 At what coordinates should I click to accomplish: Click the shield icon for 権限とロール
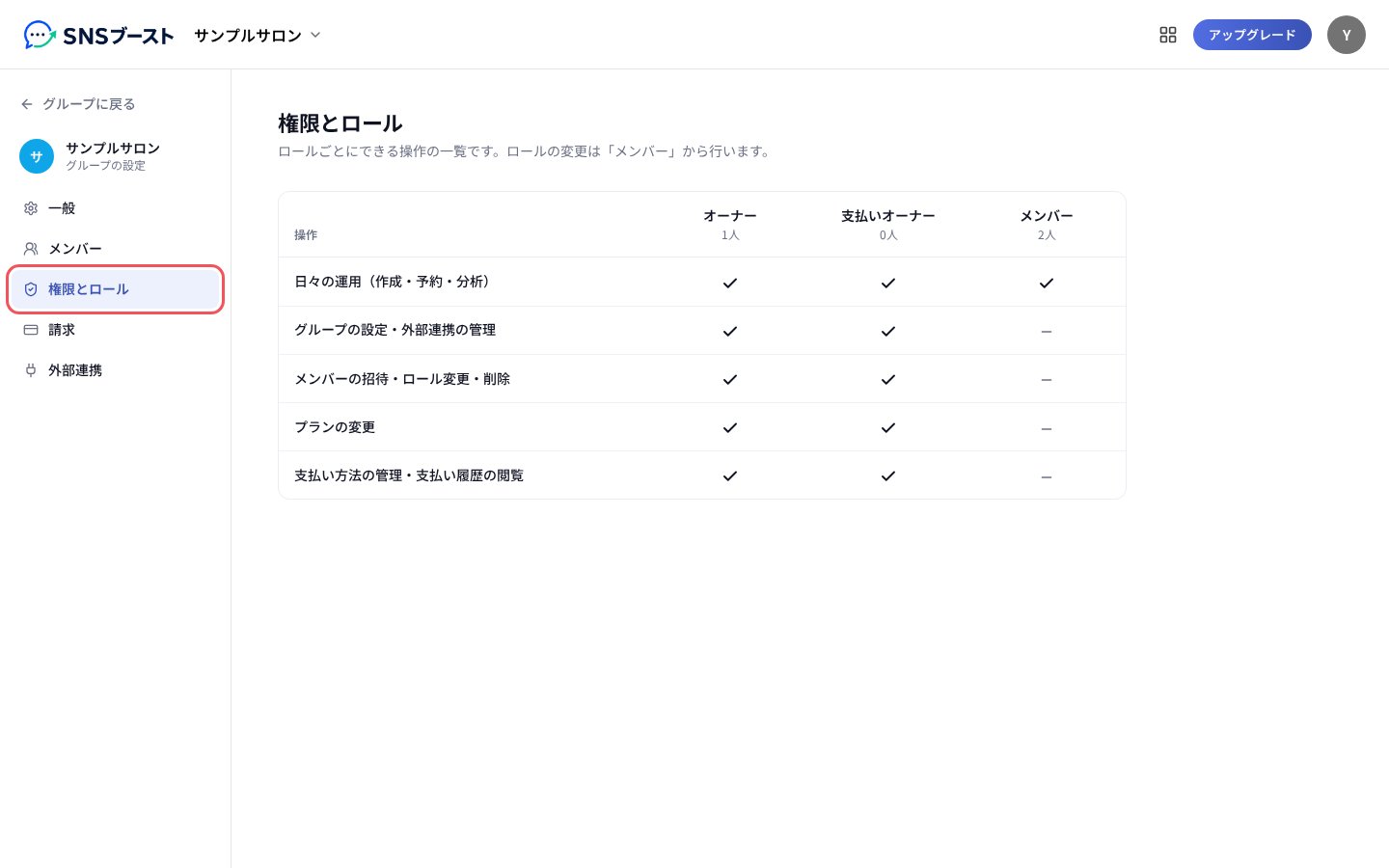tap(31, 289)
